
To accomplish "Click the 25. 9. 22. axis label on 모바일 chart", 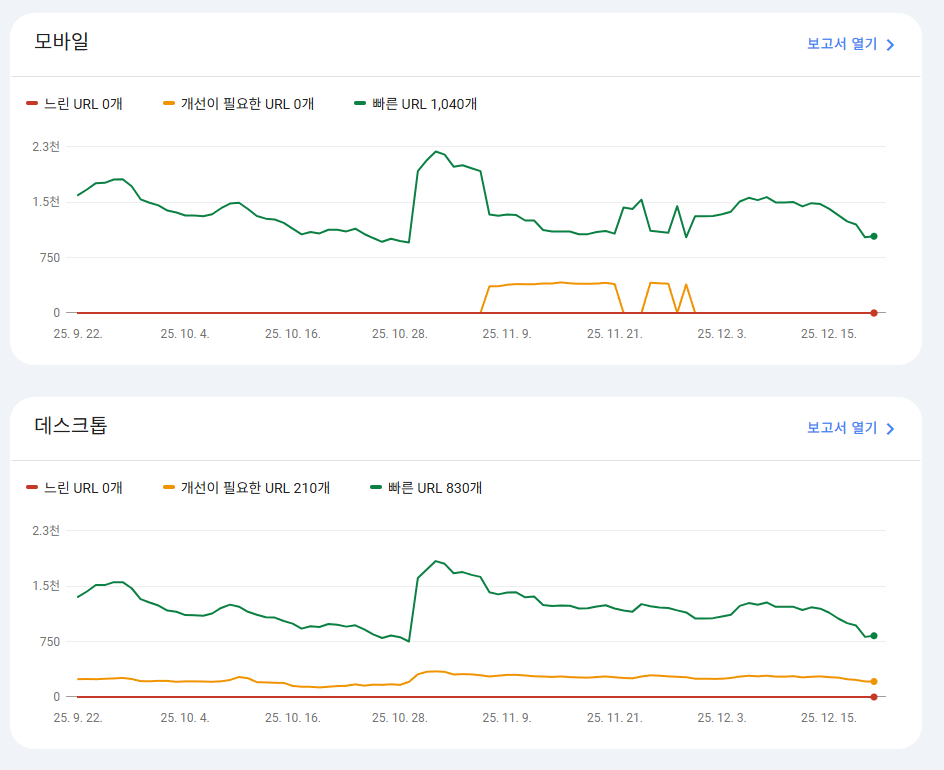I will click(79, 335).
